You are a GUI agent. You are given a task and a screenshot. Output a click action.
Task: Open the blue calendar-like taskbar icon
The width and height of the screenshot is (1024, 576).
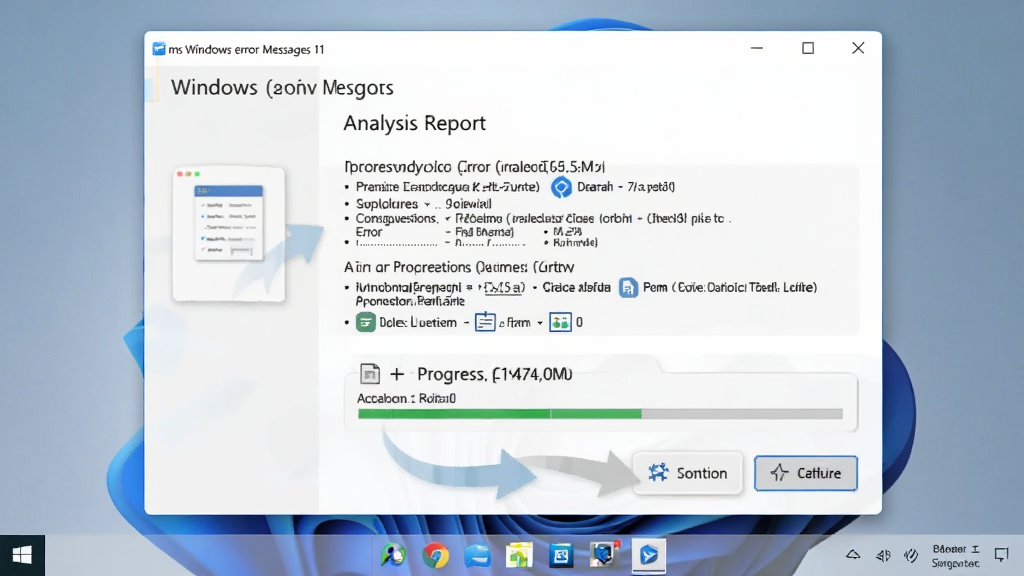pyautogui.click(x=561, y=555)
